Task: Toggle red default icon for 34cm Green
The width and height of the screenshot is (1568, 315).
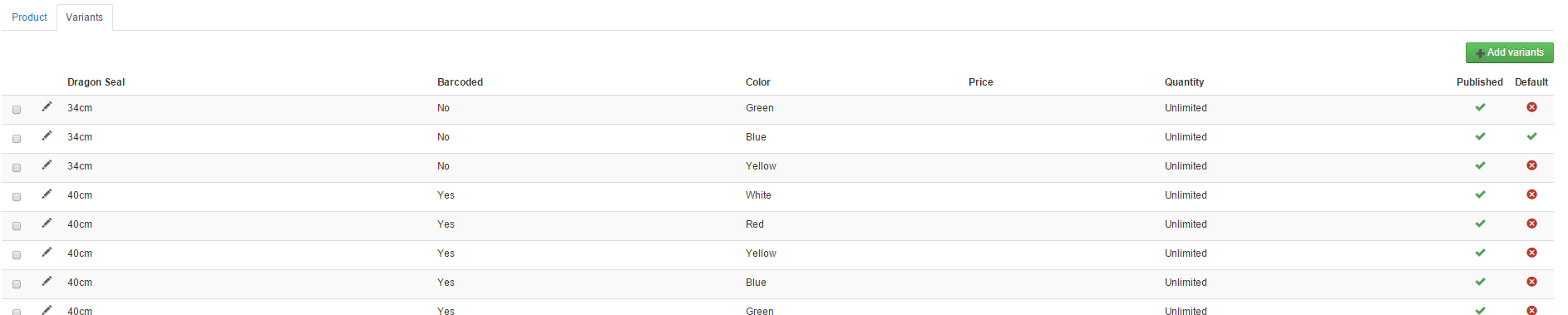Action: click(x=1531, y=107)
